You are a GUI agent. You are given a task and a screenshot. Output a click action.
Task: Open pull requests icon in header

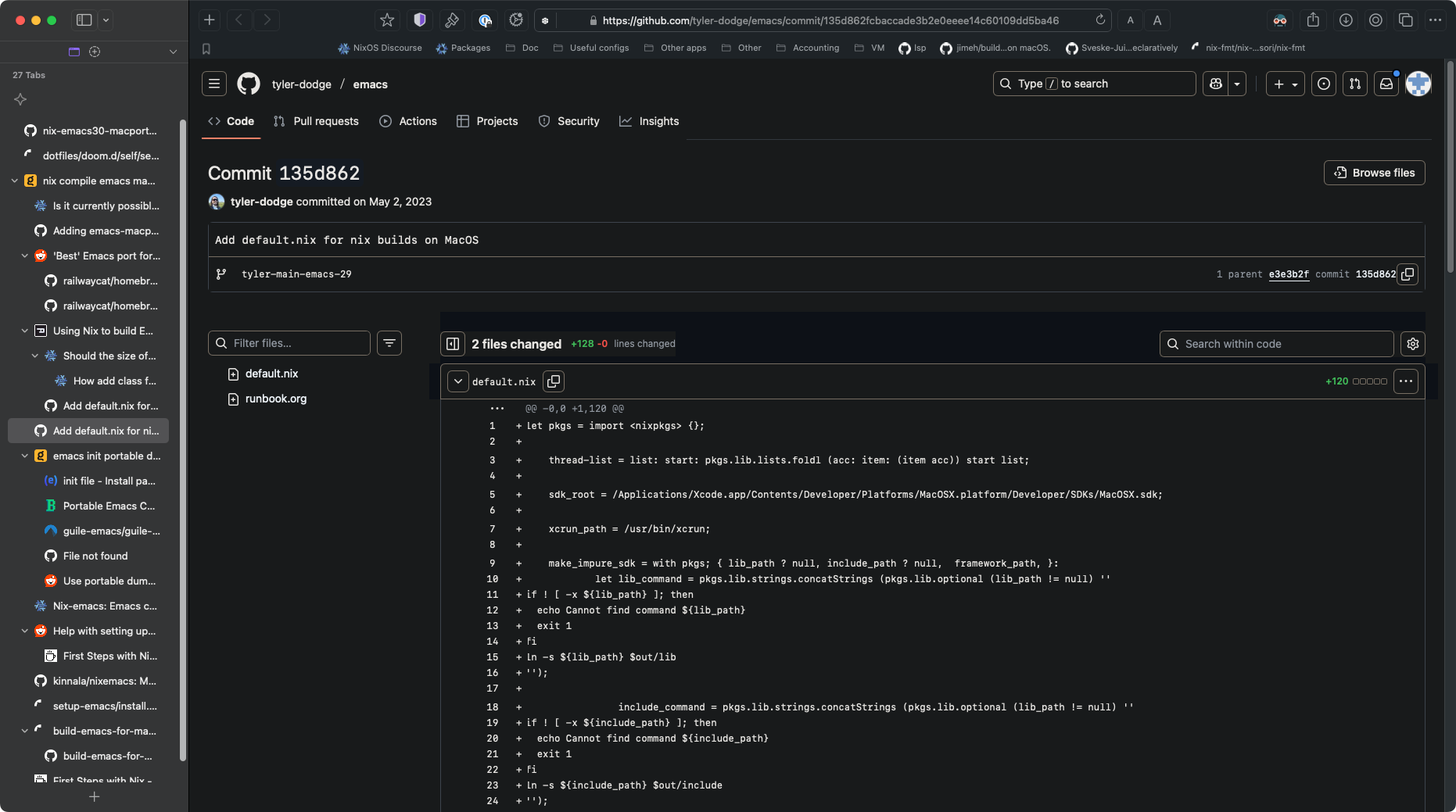point(1355,84)
